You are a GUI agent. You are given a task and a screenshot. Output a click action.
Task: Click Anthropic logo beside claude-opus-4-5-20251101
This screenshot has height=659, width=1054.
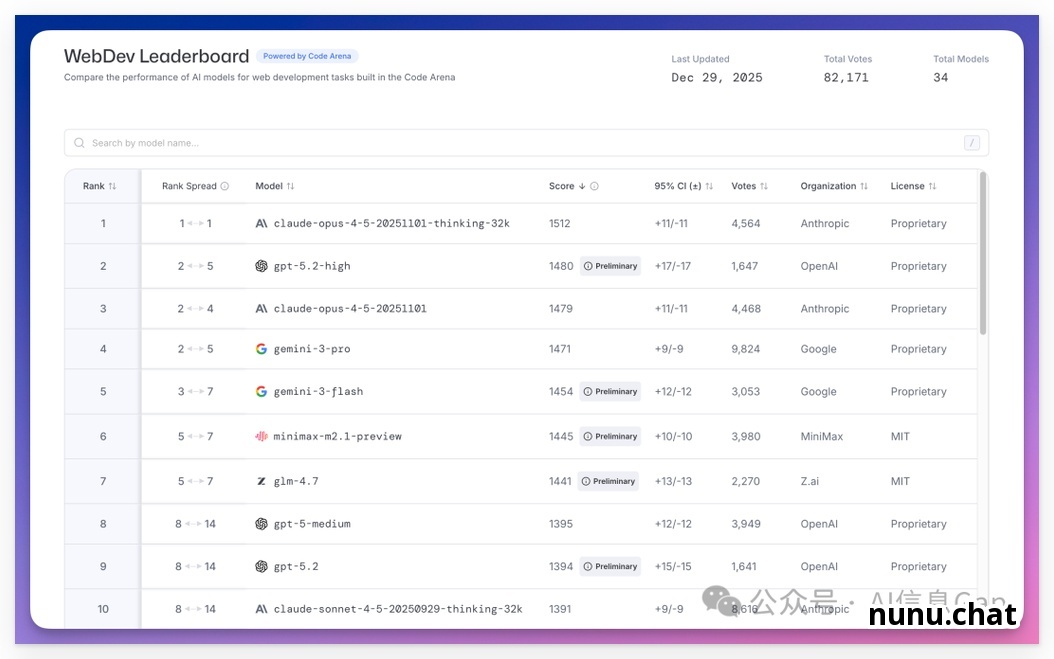[x=261, y=309]
